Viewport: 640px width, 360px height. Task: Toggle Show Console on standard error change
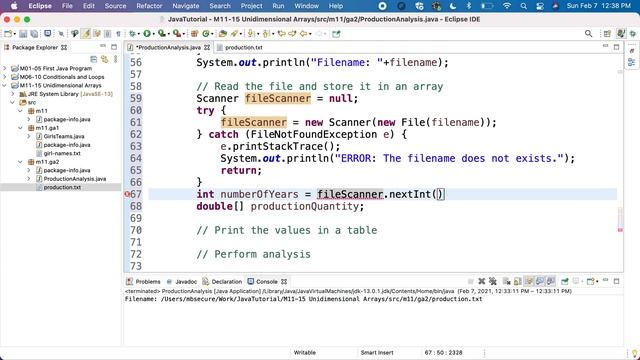551,281
